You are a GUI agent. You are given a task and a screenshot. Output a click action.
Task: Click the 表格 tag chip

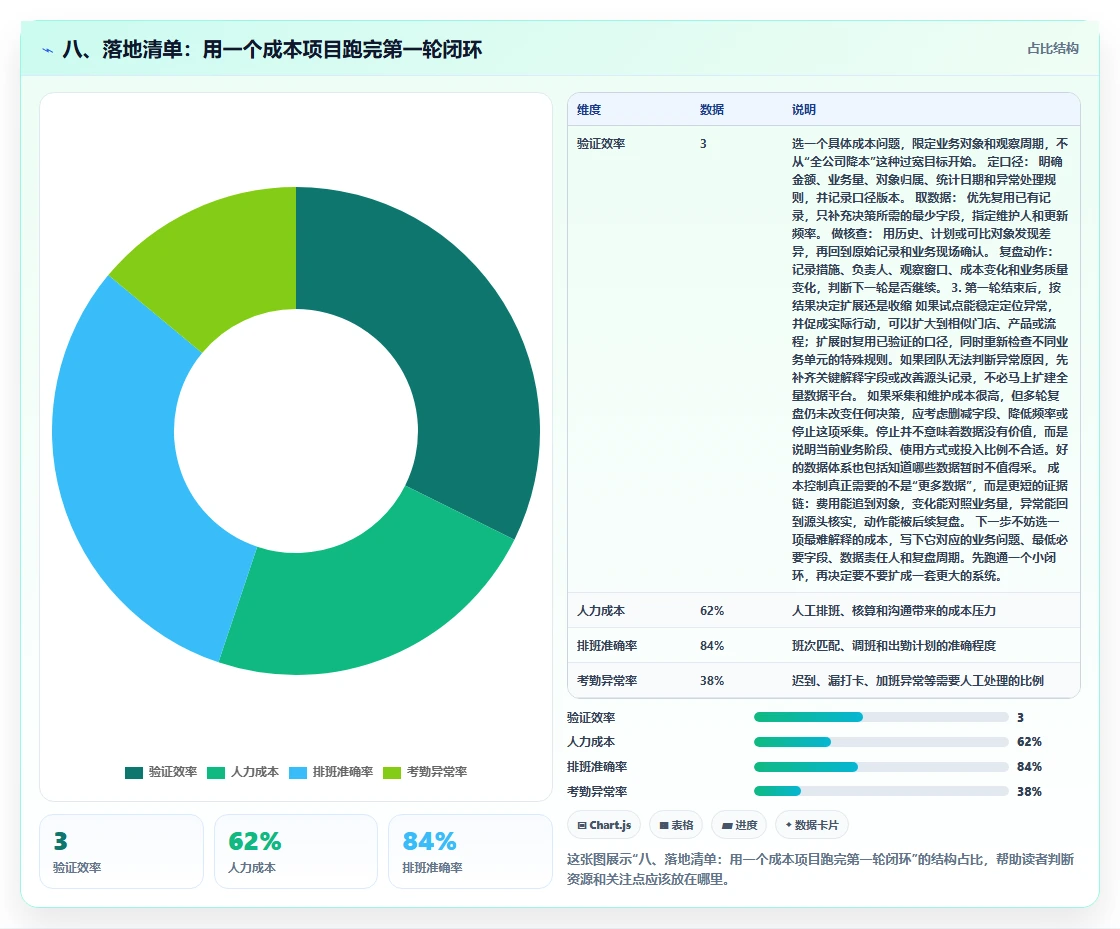coord(676,825)
